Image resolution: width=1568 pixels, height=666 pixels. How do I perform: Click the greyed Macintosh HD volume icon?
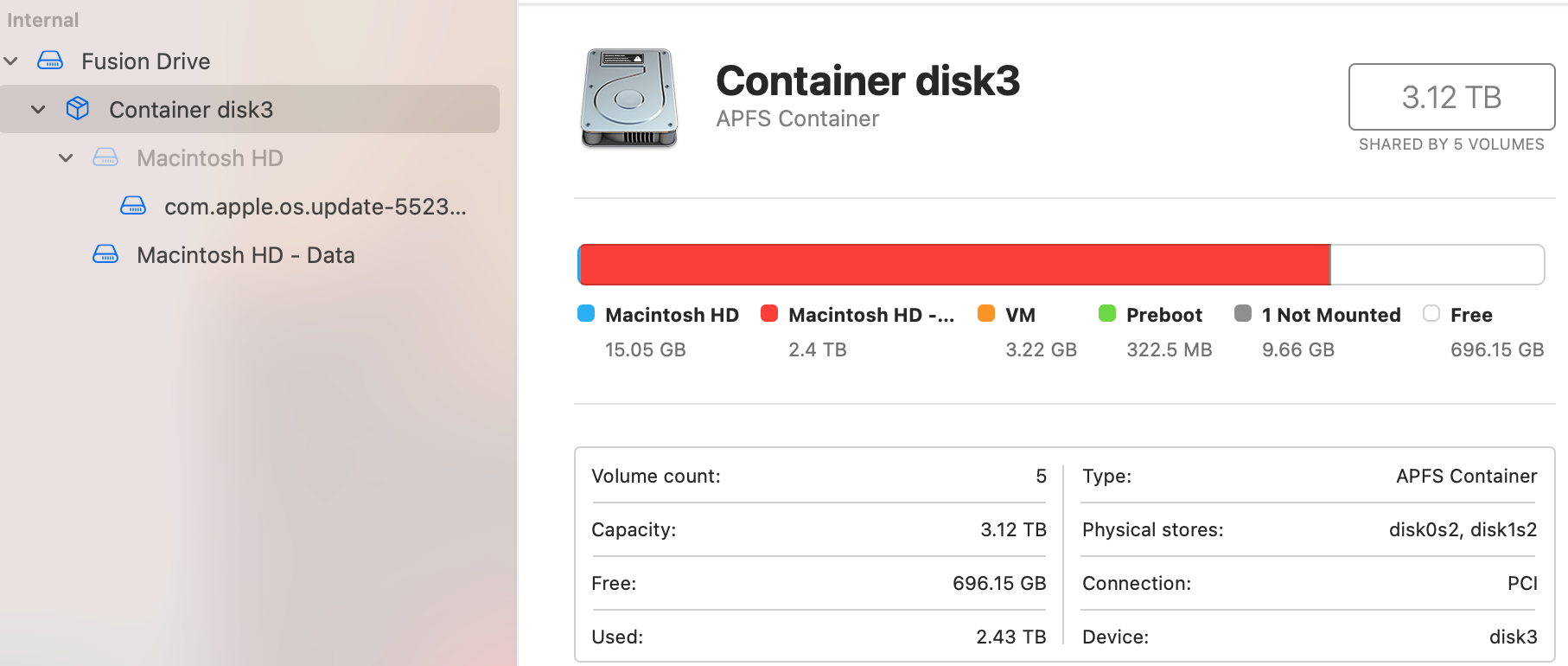click(105, 157)
